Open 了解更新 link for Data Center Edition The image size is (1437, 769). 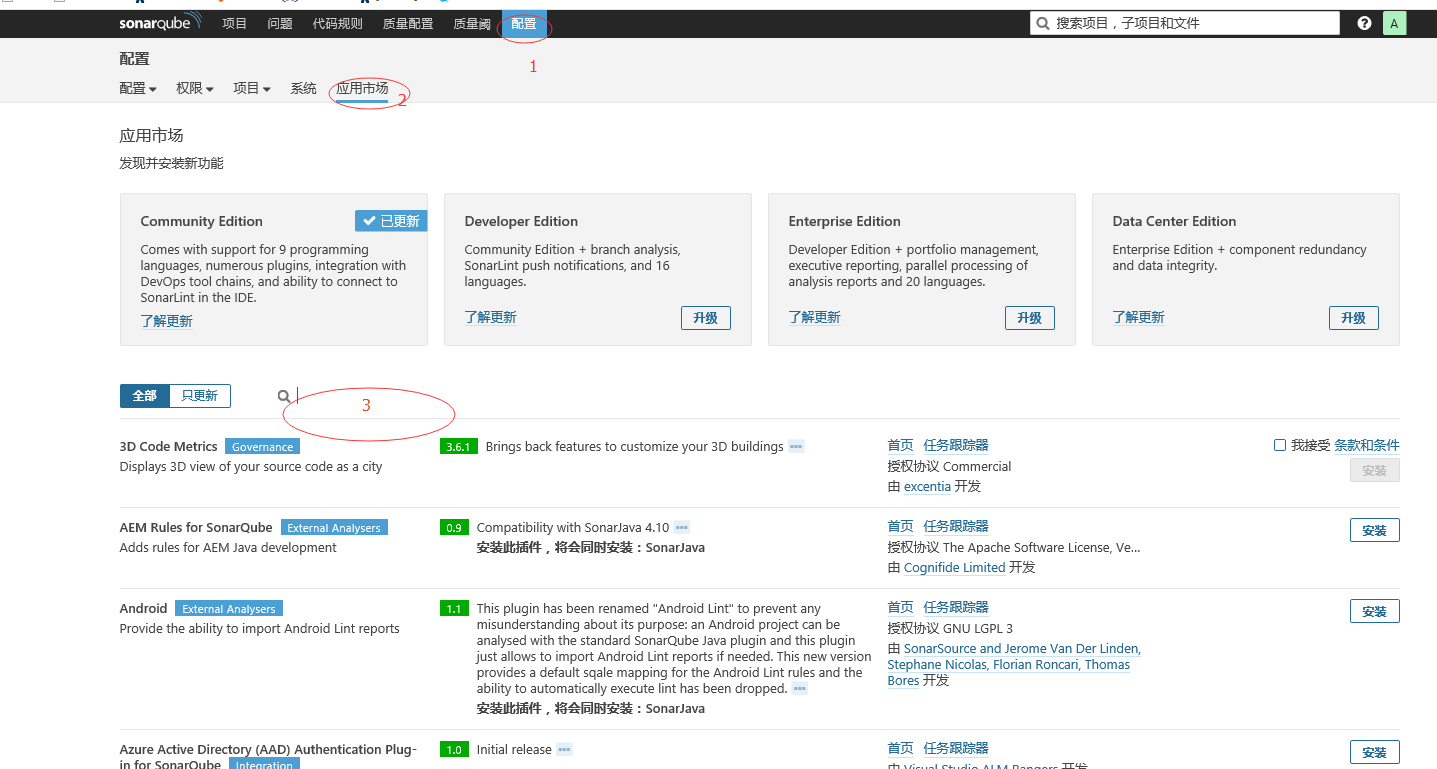tap(1139, 317)
